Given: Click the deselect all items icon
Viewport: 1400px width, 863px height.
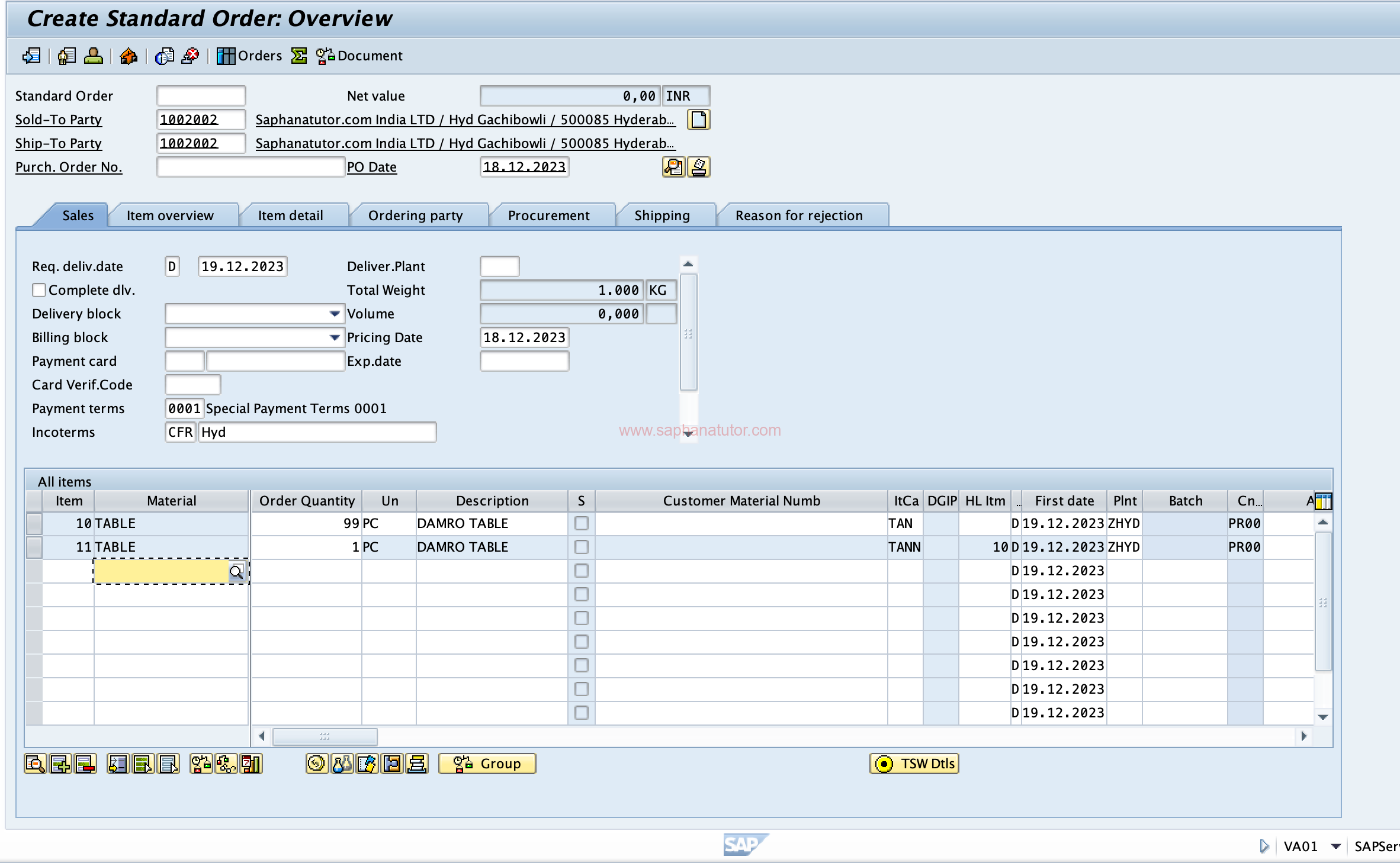Looking at the screenshot, I should (168, 764).
